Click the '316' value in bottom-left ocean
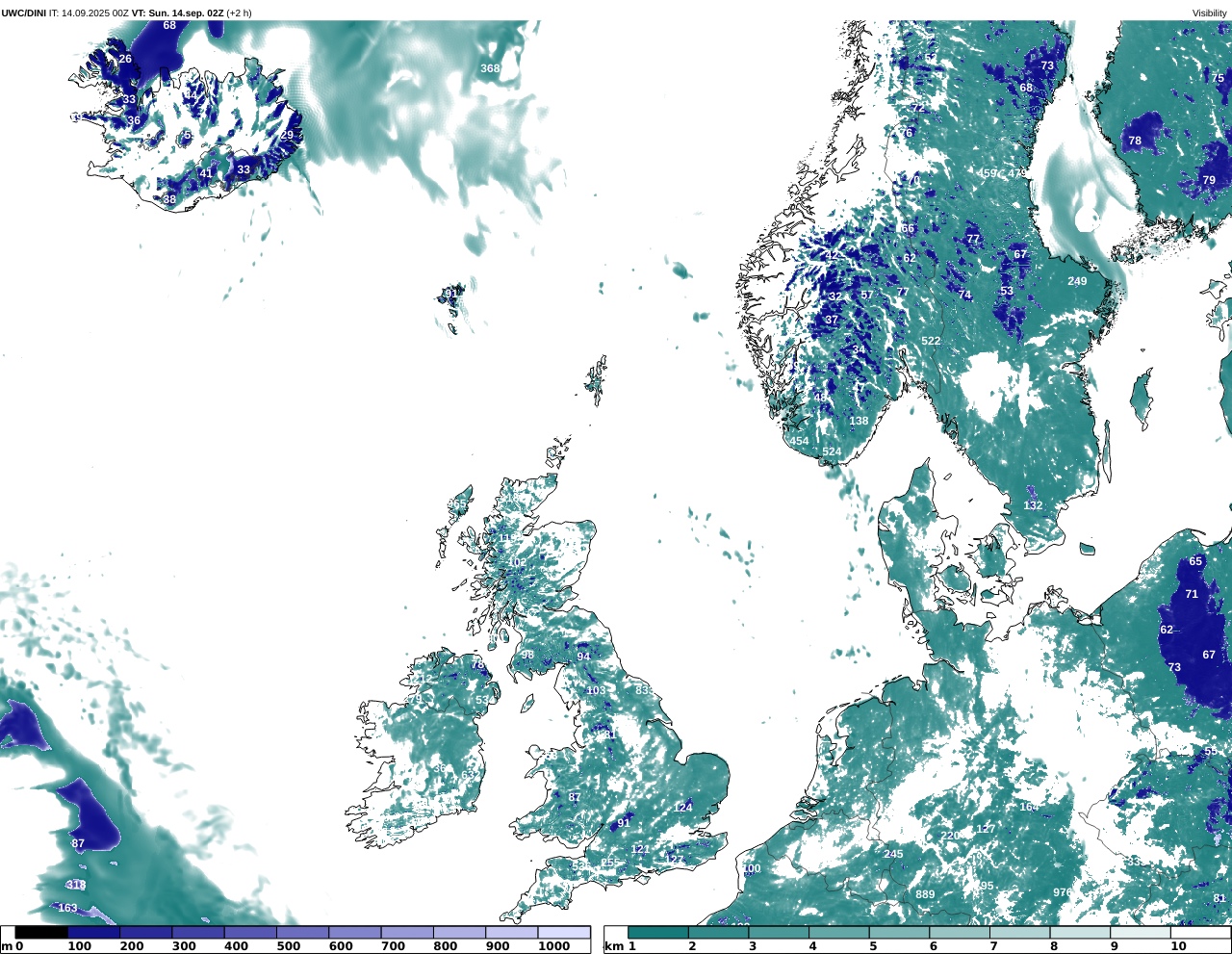 pyautogui.click(x=76, y=885)
